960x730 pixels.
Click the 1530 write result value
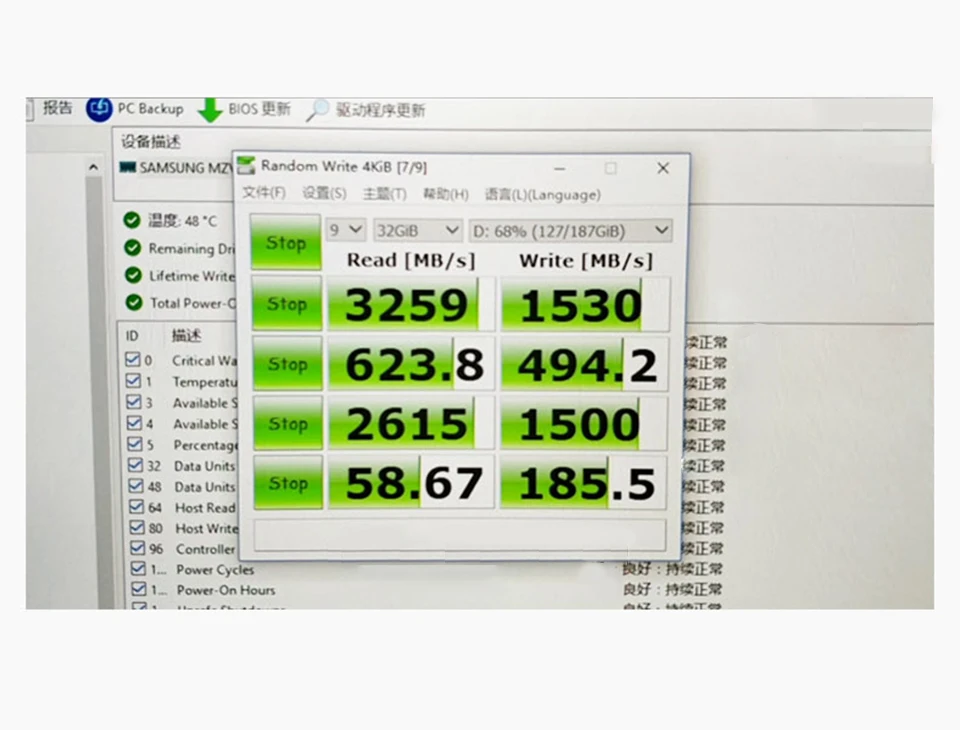click(580, 305)
